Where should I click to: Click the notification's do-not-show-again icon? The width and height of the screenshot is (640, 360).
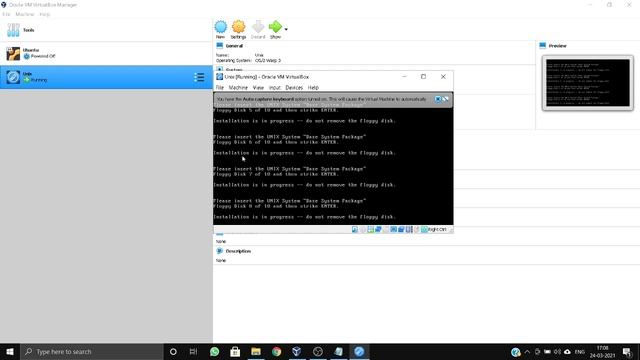point(445,99)
